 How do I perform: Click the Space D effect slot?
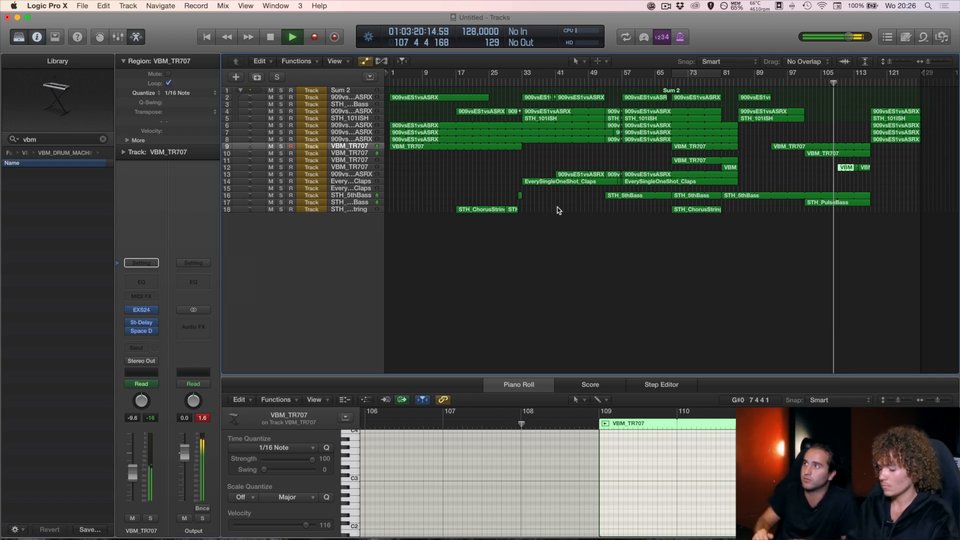pyautogui.click(x=141, y=331)
